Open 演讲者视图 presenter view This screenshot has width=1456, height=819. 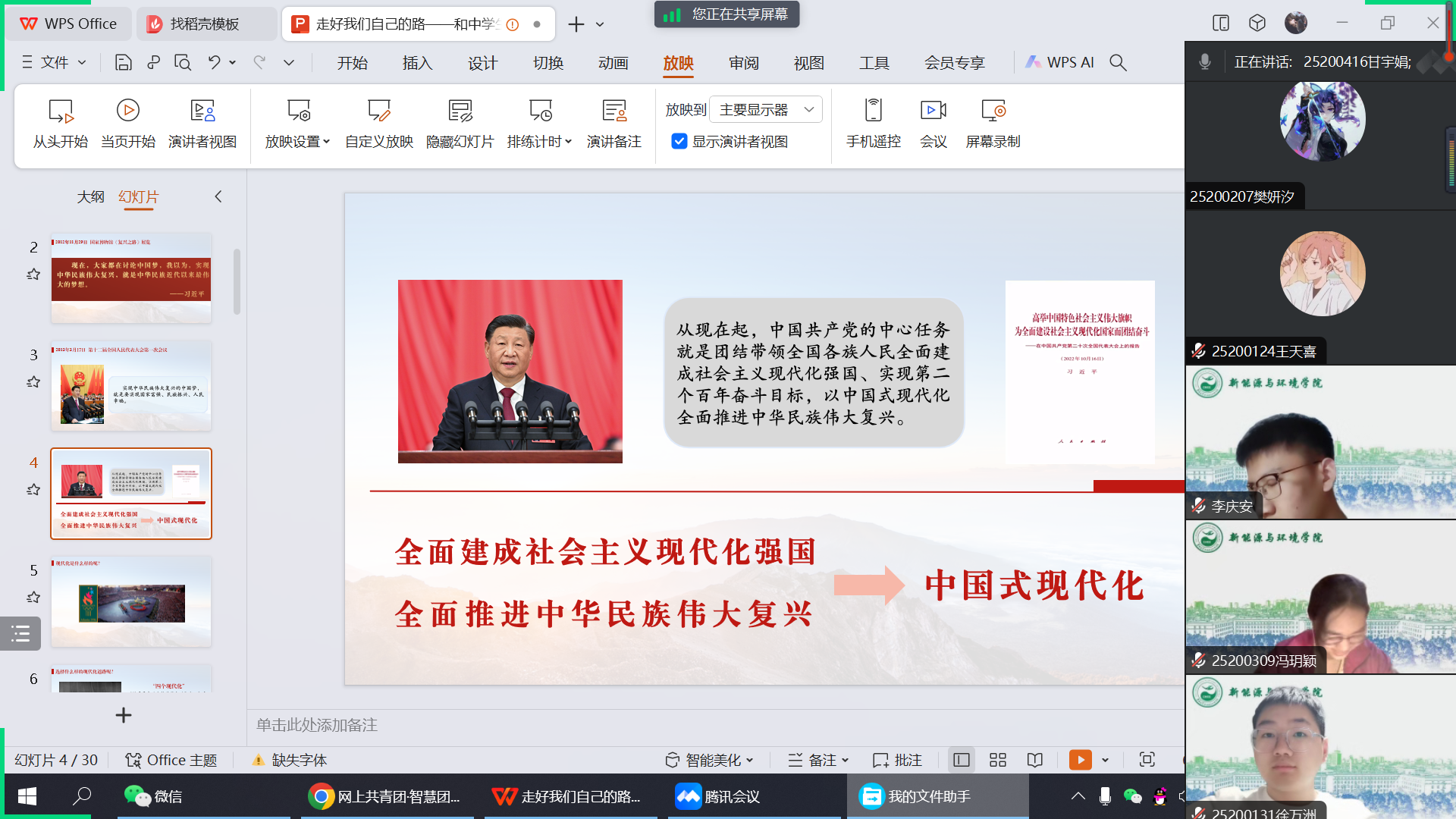click(x=202, y=112)
